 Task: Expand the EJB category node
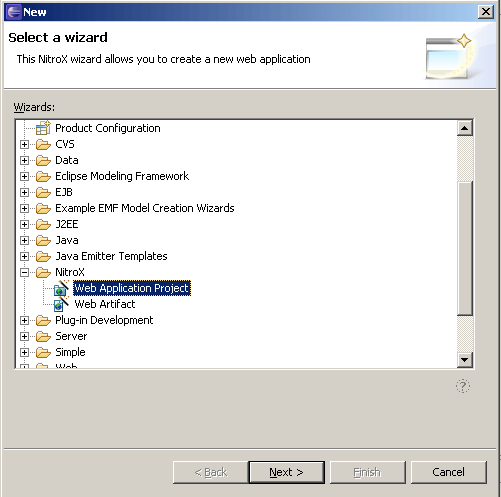click(x=24, y=193)
